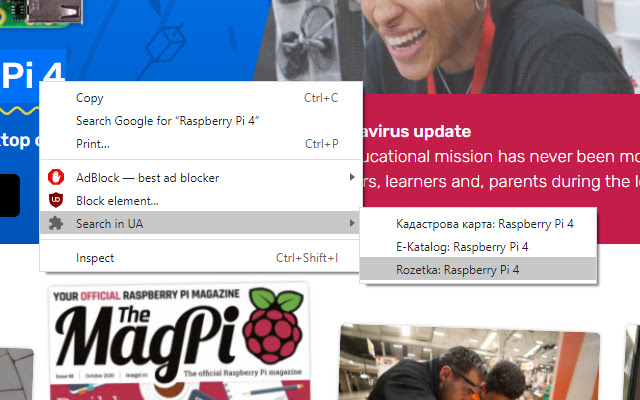The image size is (640, 400).
Task: Click the puzzle piece extension icon
Action: [x=56, y=223]
